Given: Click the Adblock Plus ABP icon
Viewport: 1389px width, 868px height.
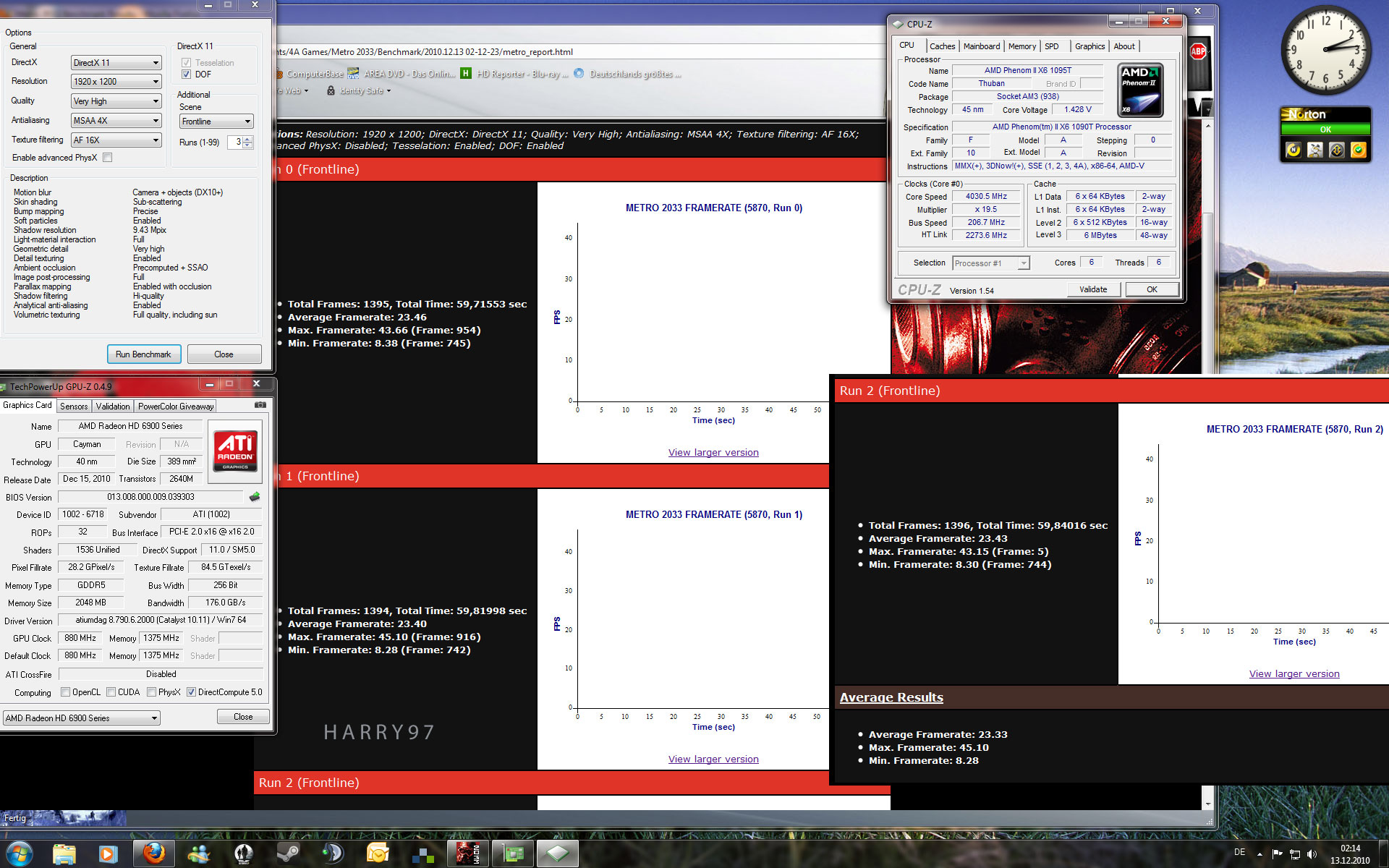Looking at the screenshot, I should (1198, 51).
